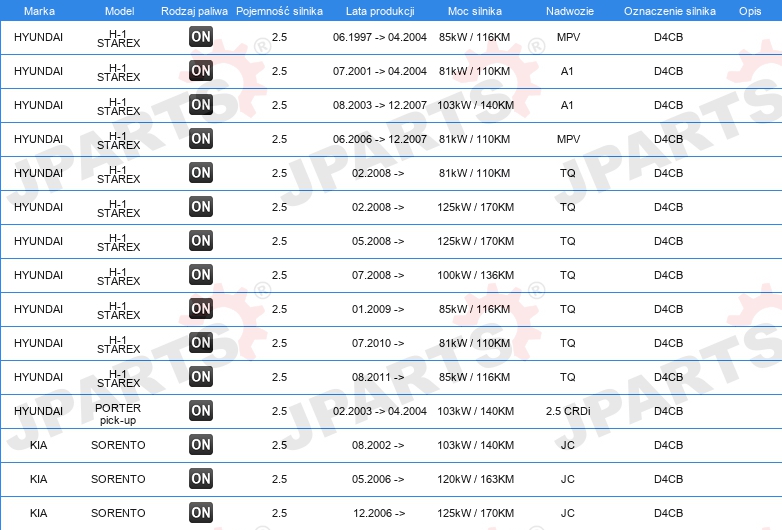Screen dimensions: 782x530
Task: Click ON icon in the 07.2001 -> 04.2004 row
Action: point(201,70)
